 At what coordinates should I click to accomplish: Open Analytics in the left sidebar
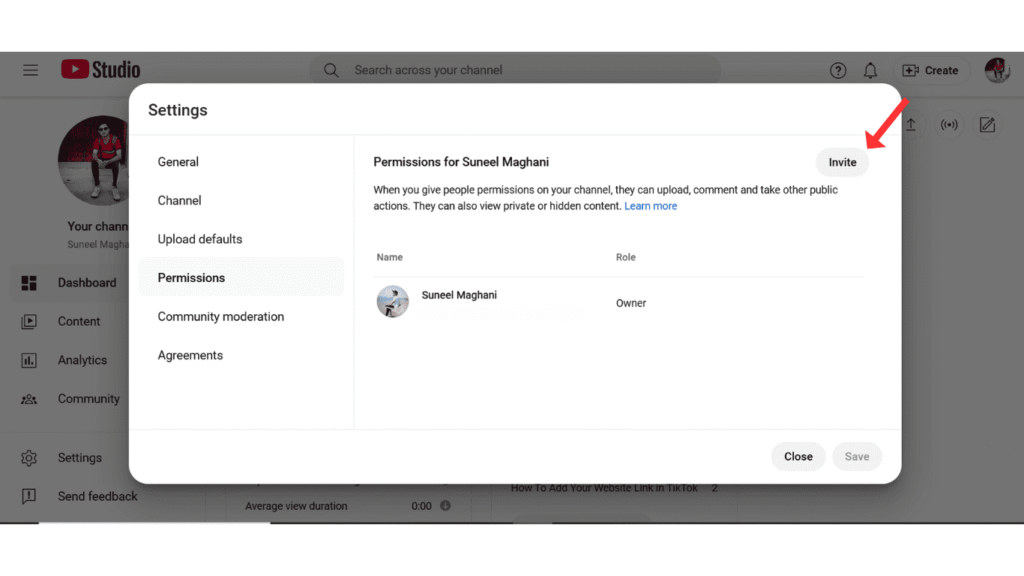(x=82, y=360)
